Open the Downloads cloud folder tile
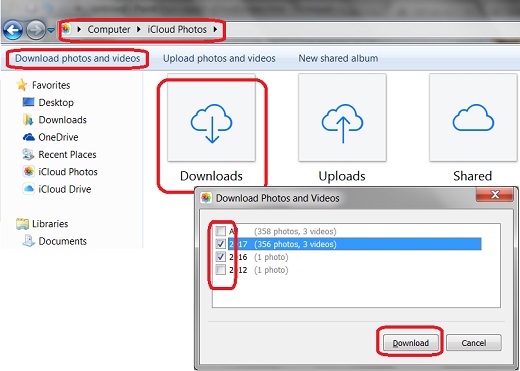Screen dimensions: 520x371 (211, 118)
